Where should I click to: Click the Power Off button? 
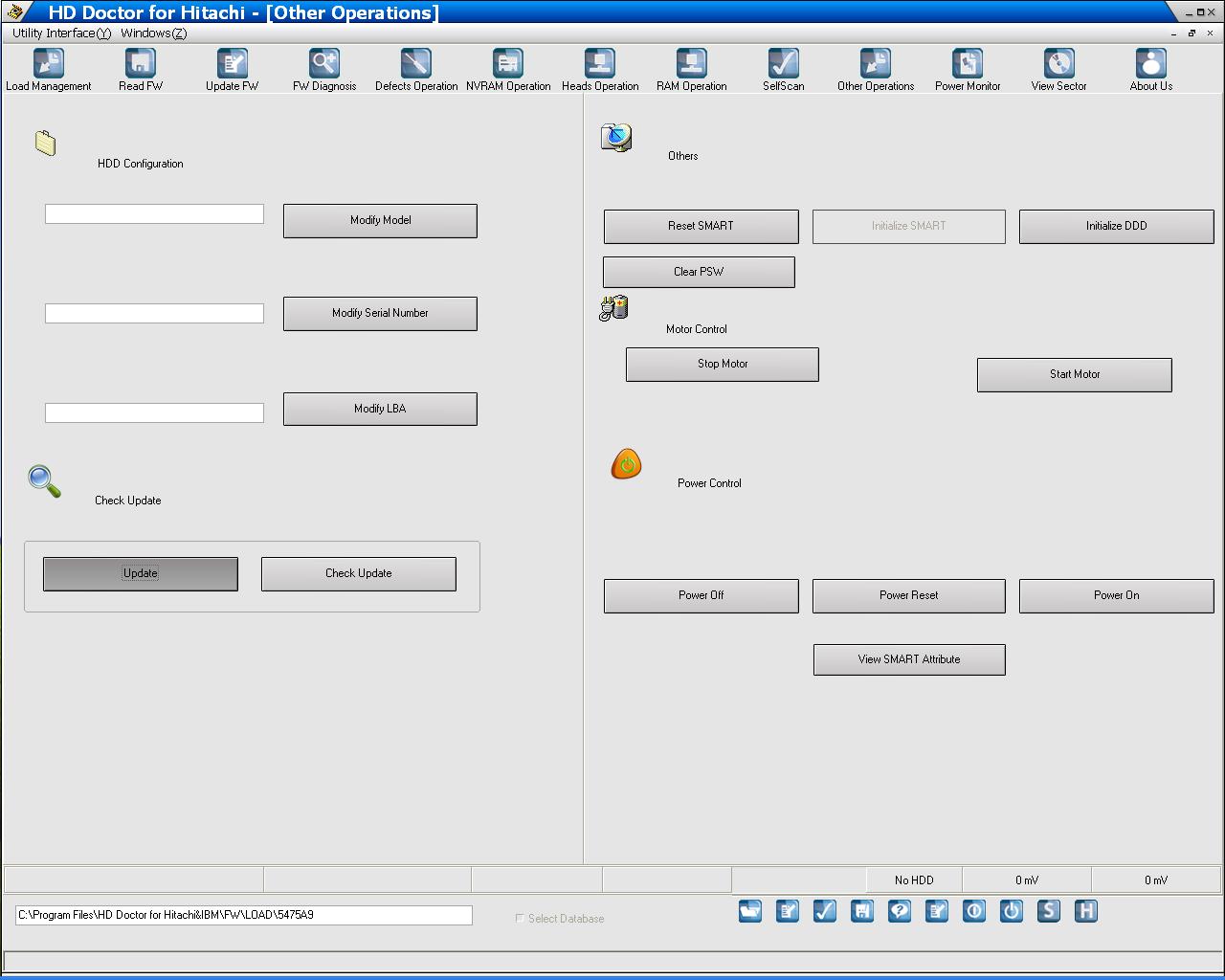(702, 595)
